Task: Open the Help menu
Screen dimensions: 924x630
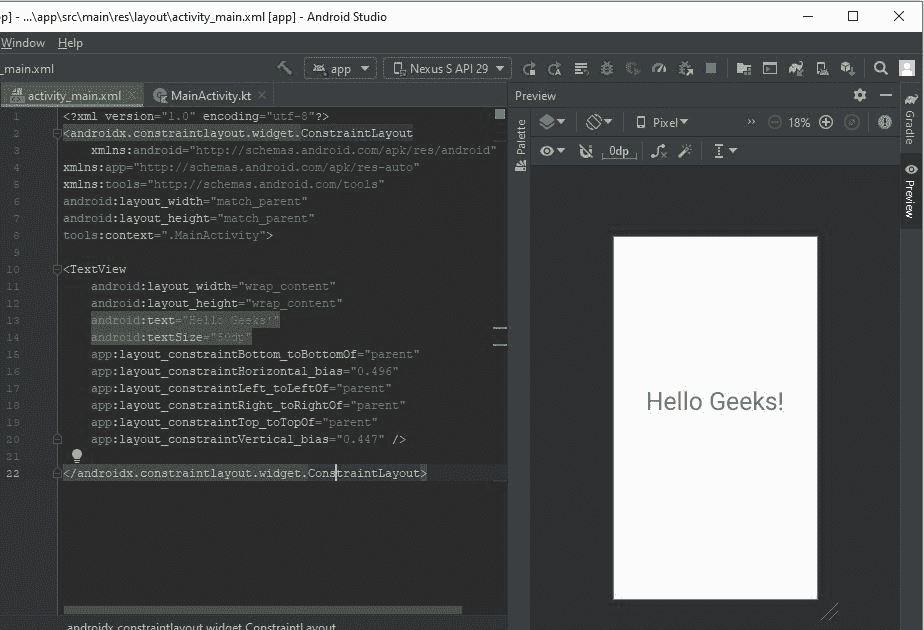Action: 70,43
